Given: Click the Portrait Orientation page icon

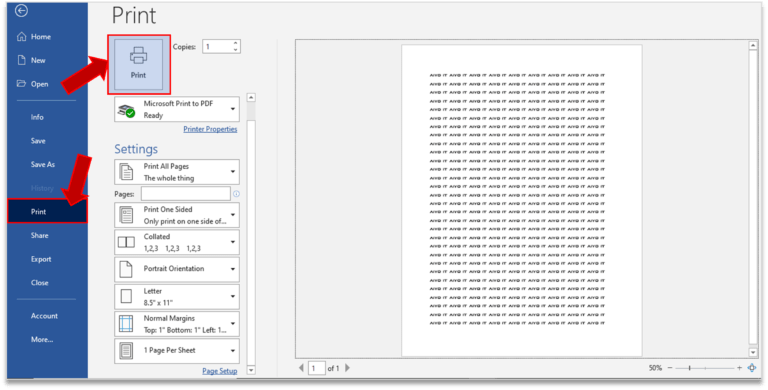Looking at the screenshot, I should click(x=126, y=269).
